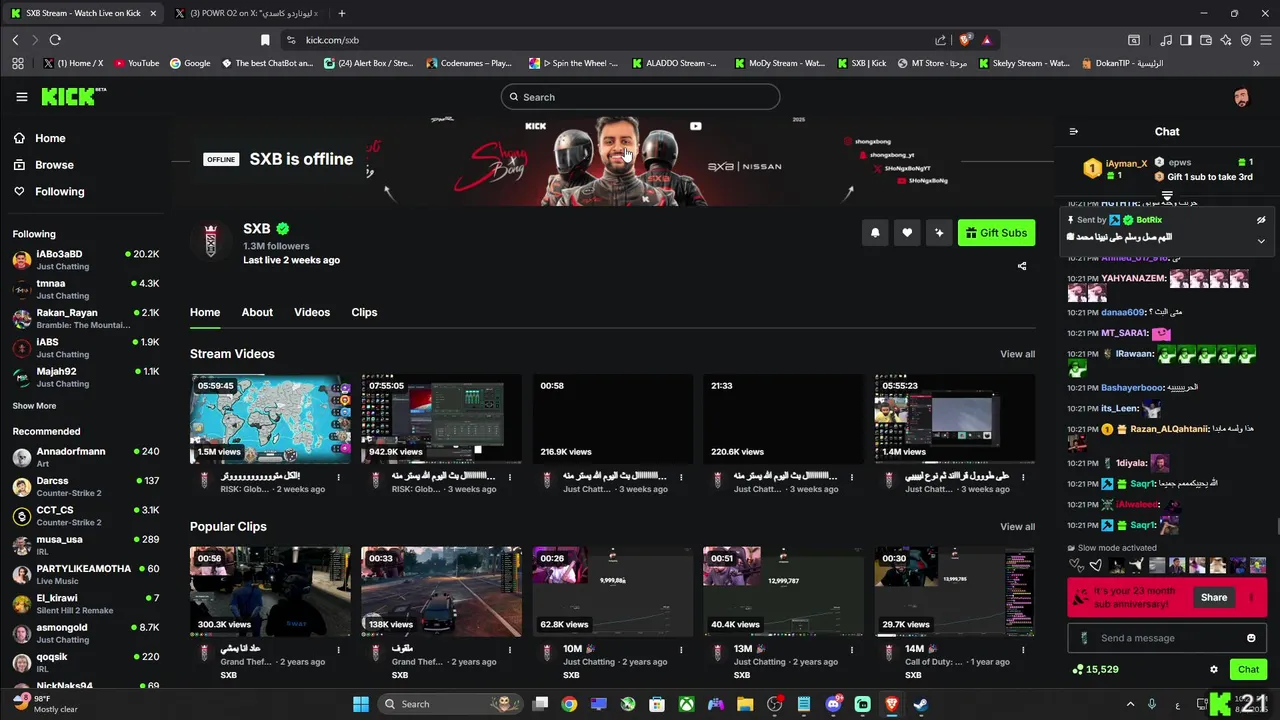
Task: Open Discord from taskbar
Action: tap(834, 704)
